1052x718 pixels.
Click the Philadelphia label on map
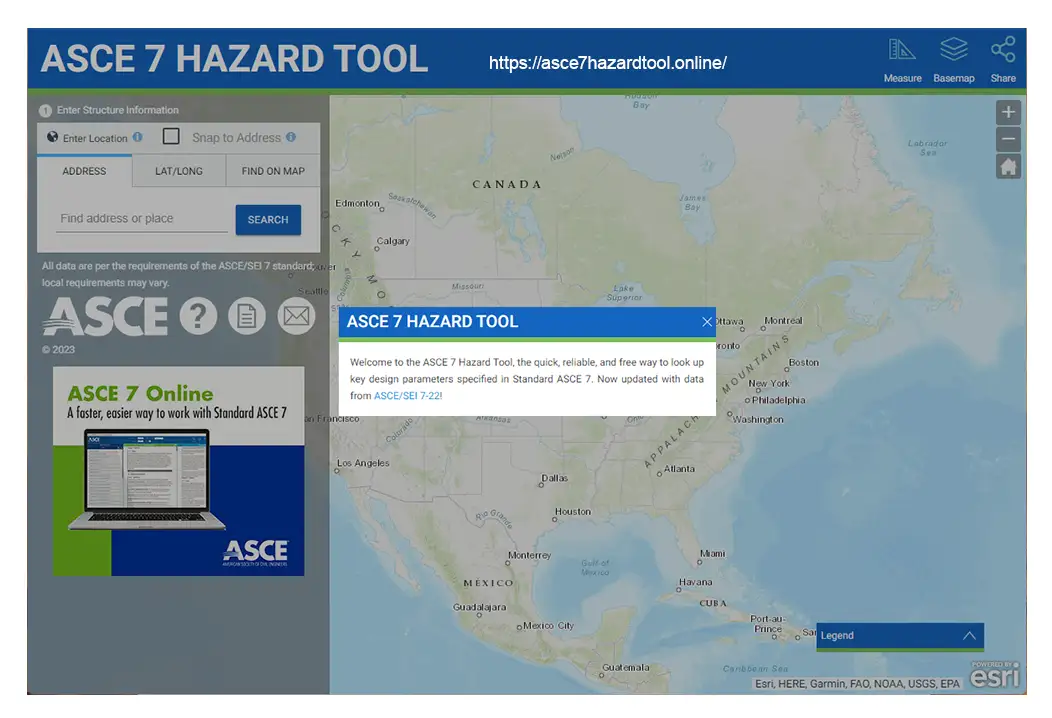click(778, 400)
